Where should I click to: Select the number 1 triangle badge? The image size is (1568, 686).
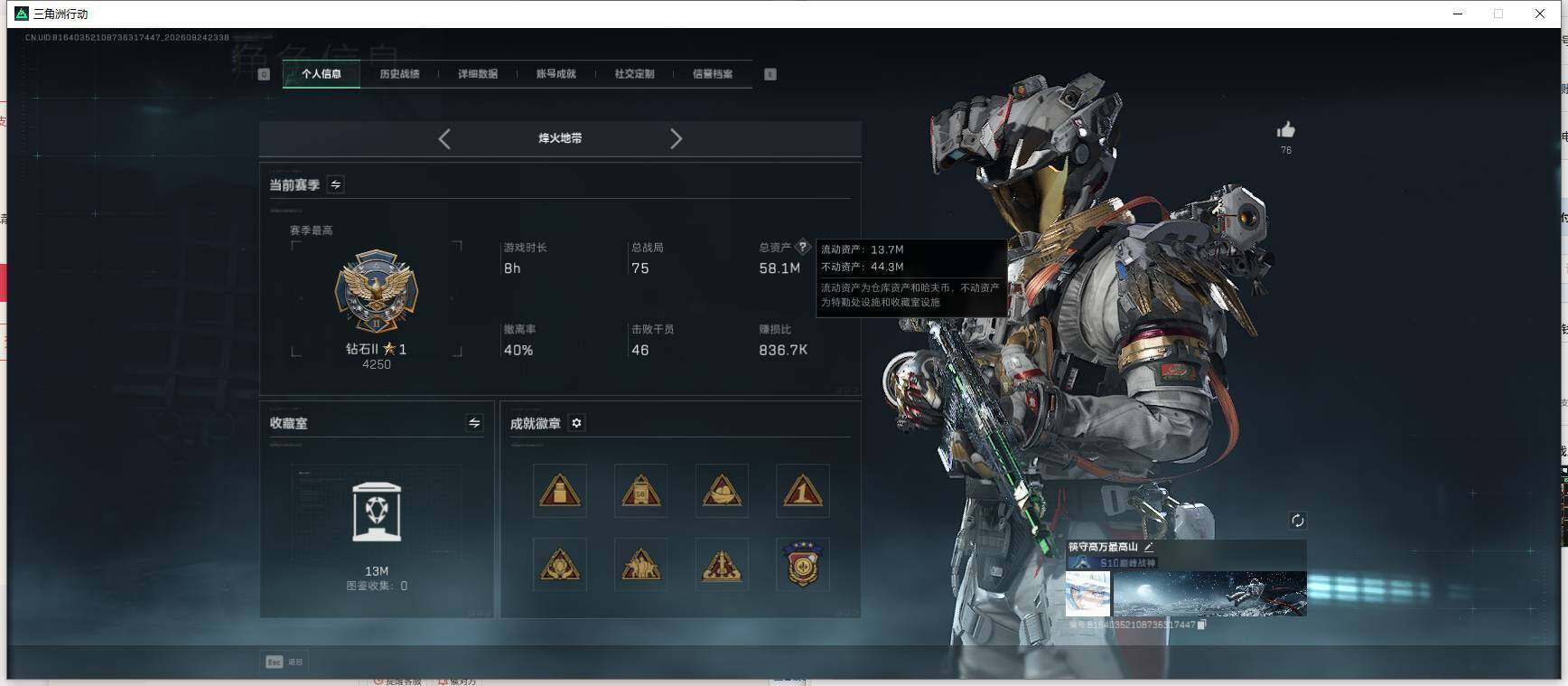803,491
